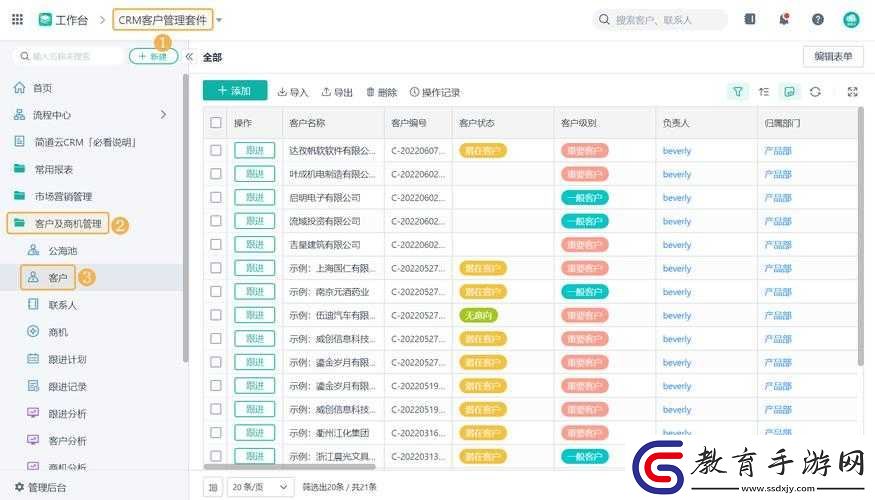
Task: Click the green 添加 button
Action: pyautogui.click(x=235, y=90)
